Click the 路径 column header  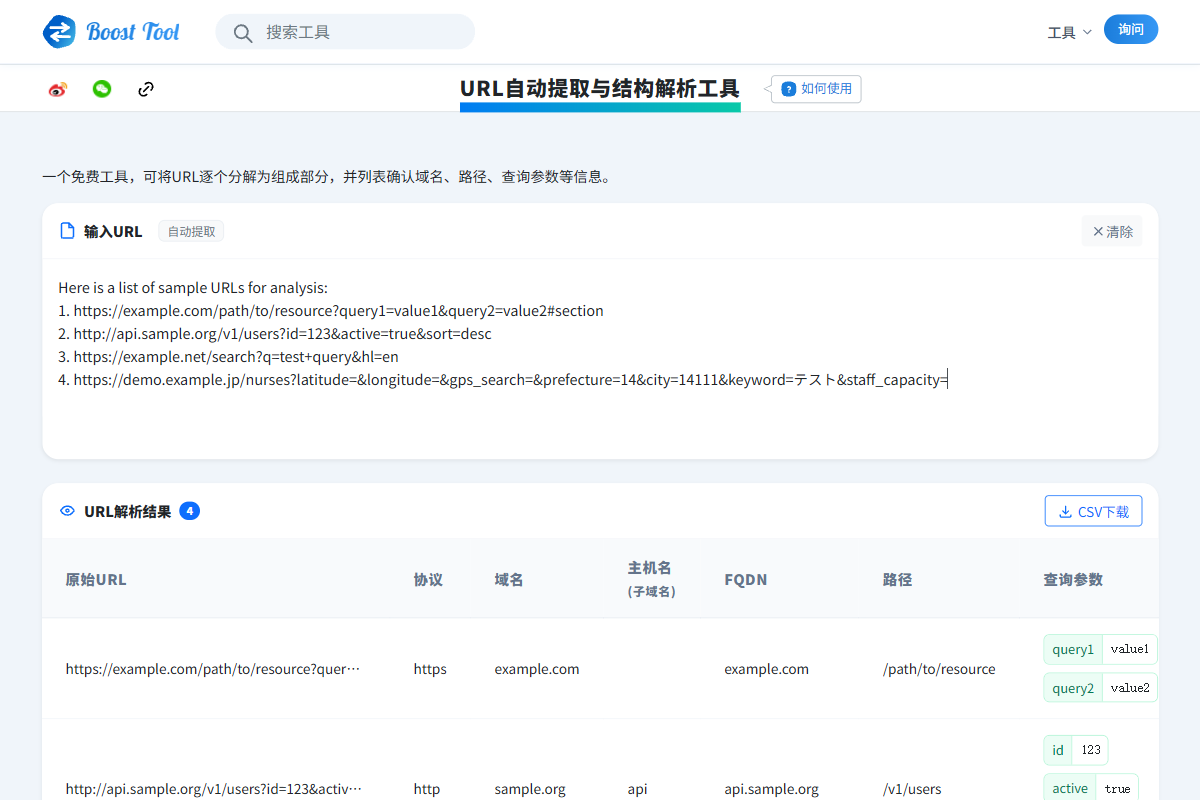click(x=897, y=579)
